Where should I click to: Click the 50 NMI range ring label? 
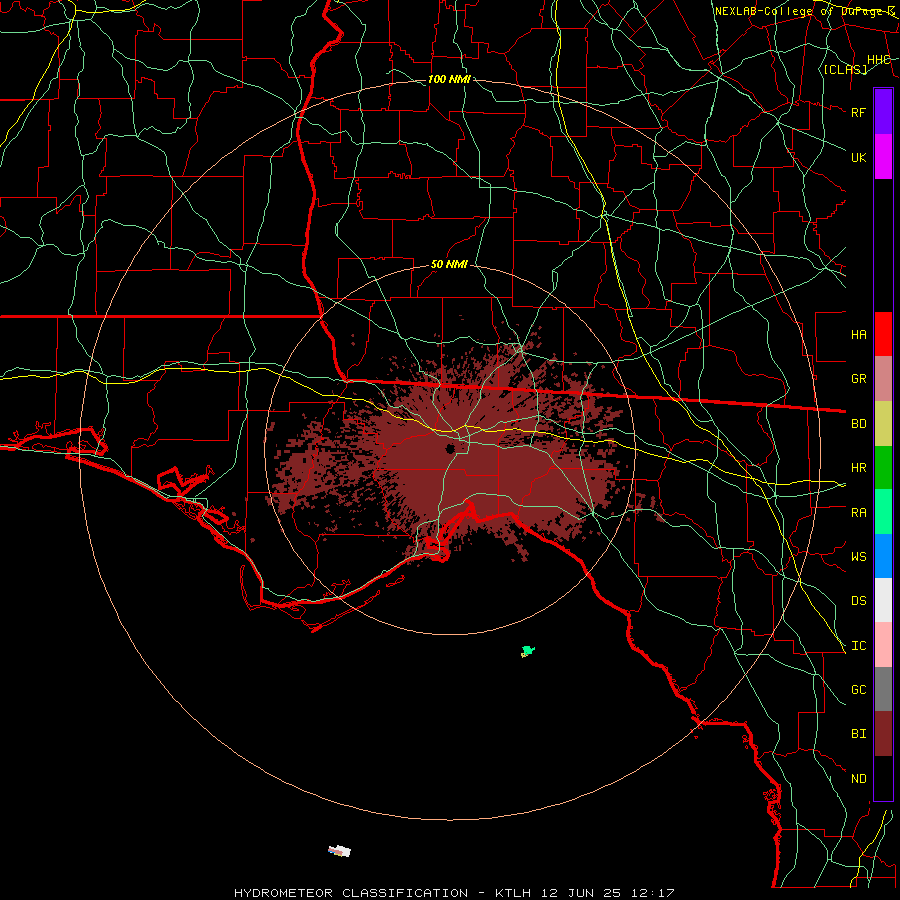tap(449, 264)
